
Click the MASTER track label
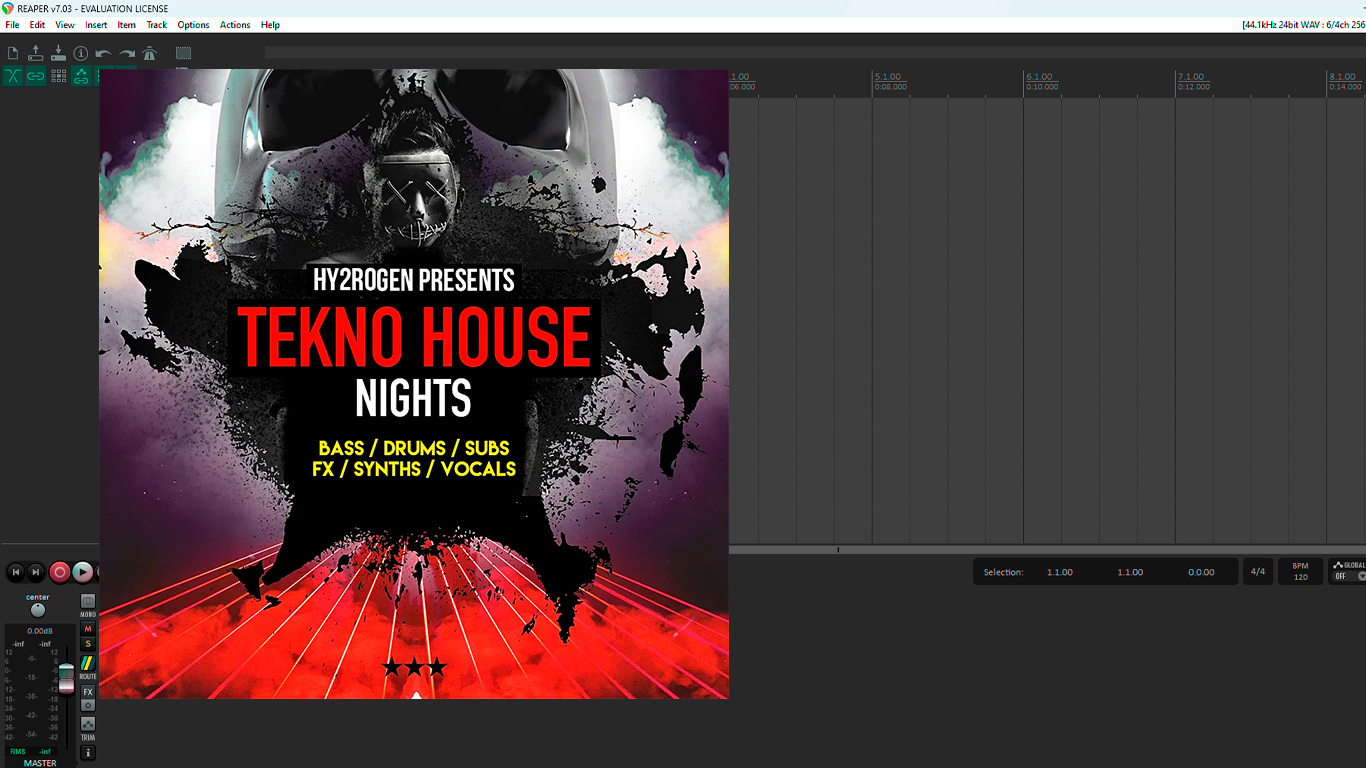point(40,763)
